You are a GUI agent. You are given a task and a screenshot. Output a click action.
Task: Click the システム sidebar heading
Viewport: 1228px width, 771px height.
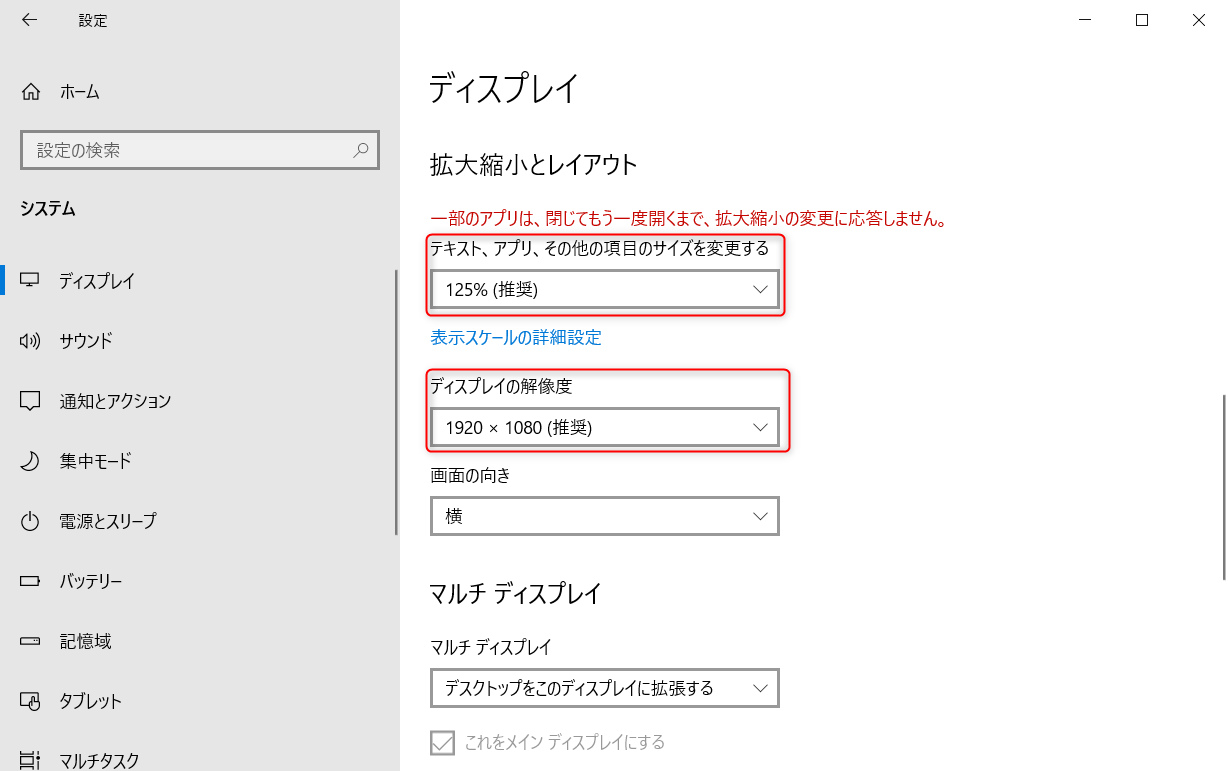[48, 209]
